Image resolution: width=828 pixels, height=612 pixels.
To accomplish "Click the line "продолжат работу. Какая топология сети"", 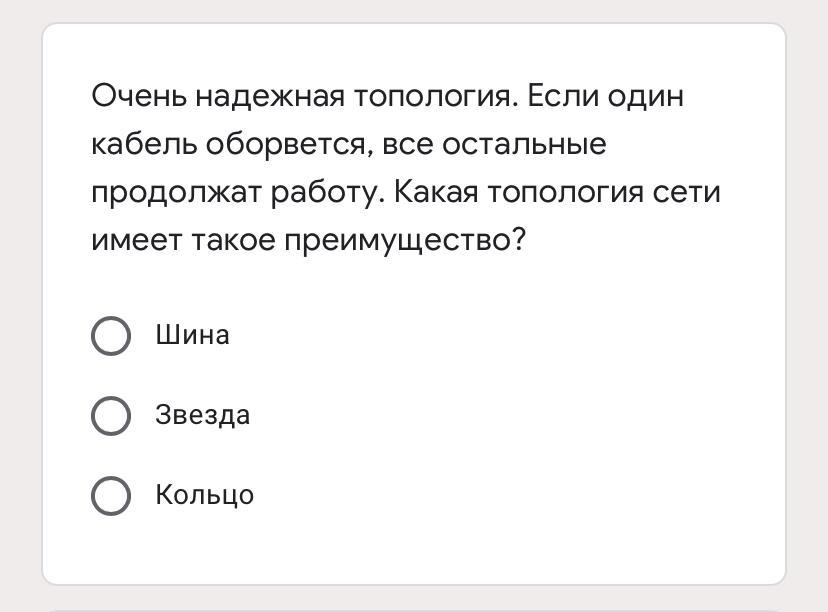I will coord(406,192).
